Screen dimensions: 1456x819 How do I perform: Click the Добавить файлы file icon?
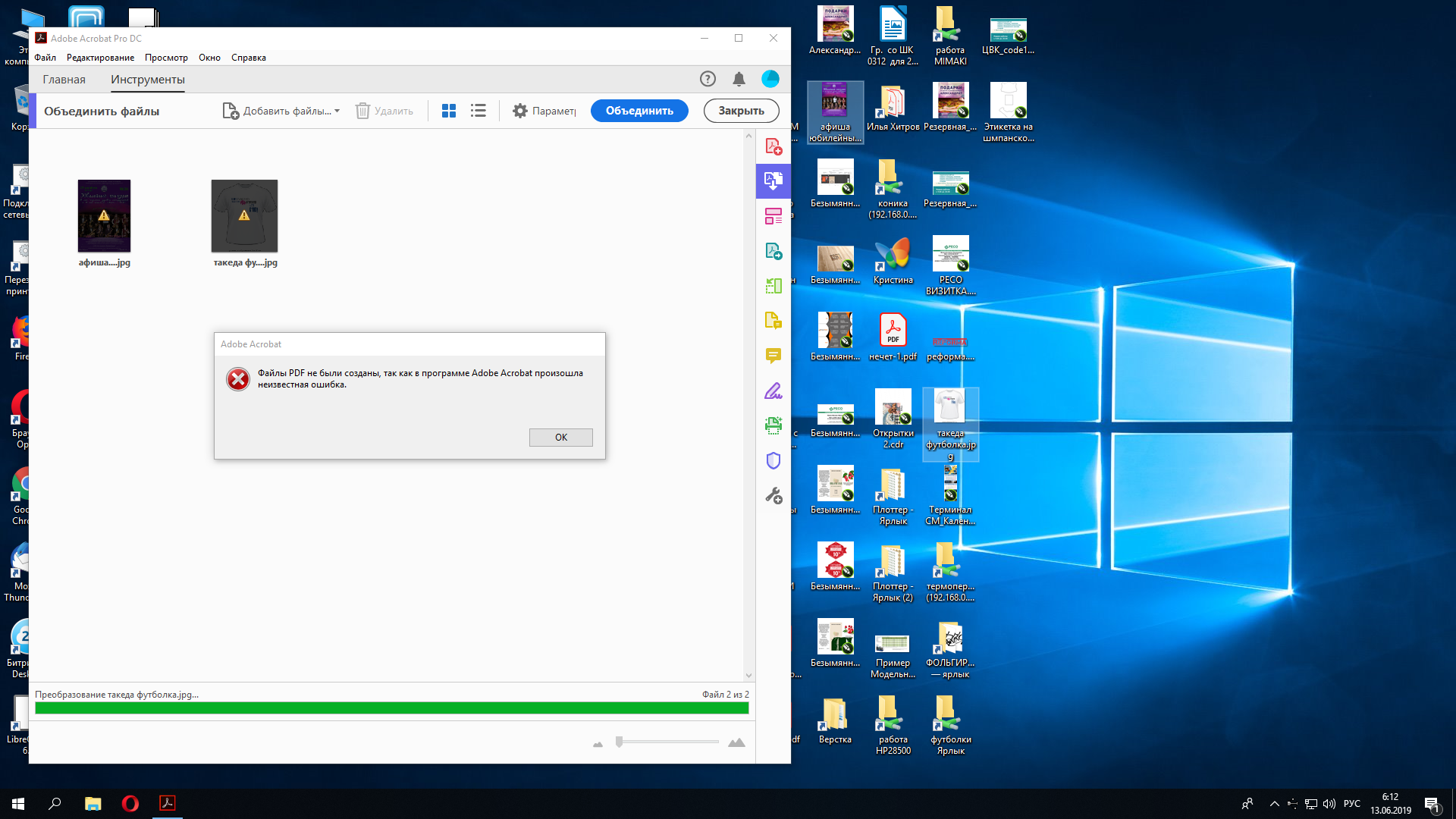tap(231, 111)
